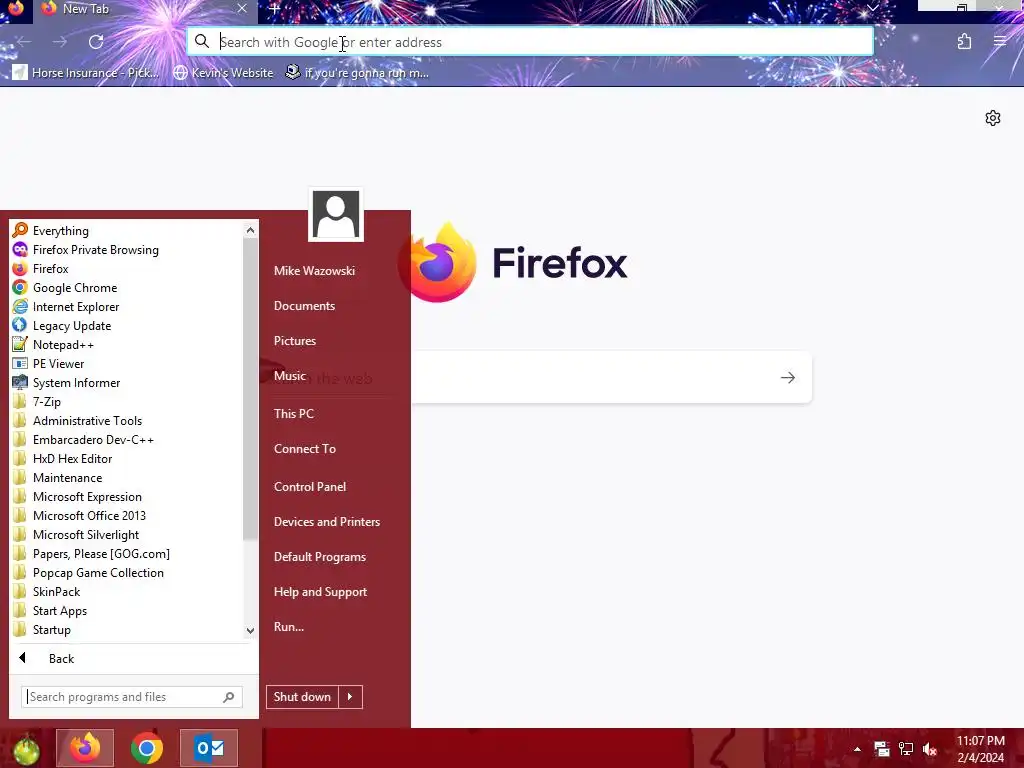Close the New Tab tab
The image size is (1024, 768).
(242, 8)
